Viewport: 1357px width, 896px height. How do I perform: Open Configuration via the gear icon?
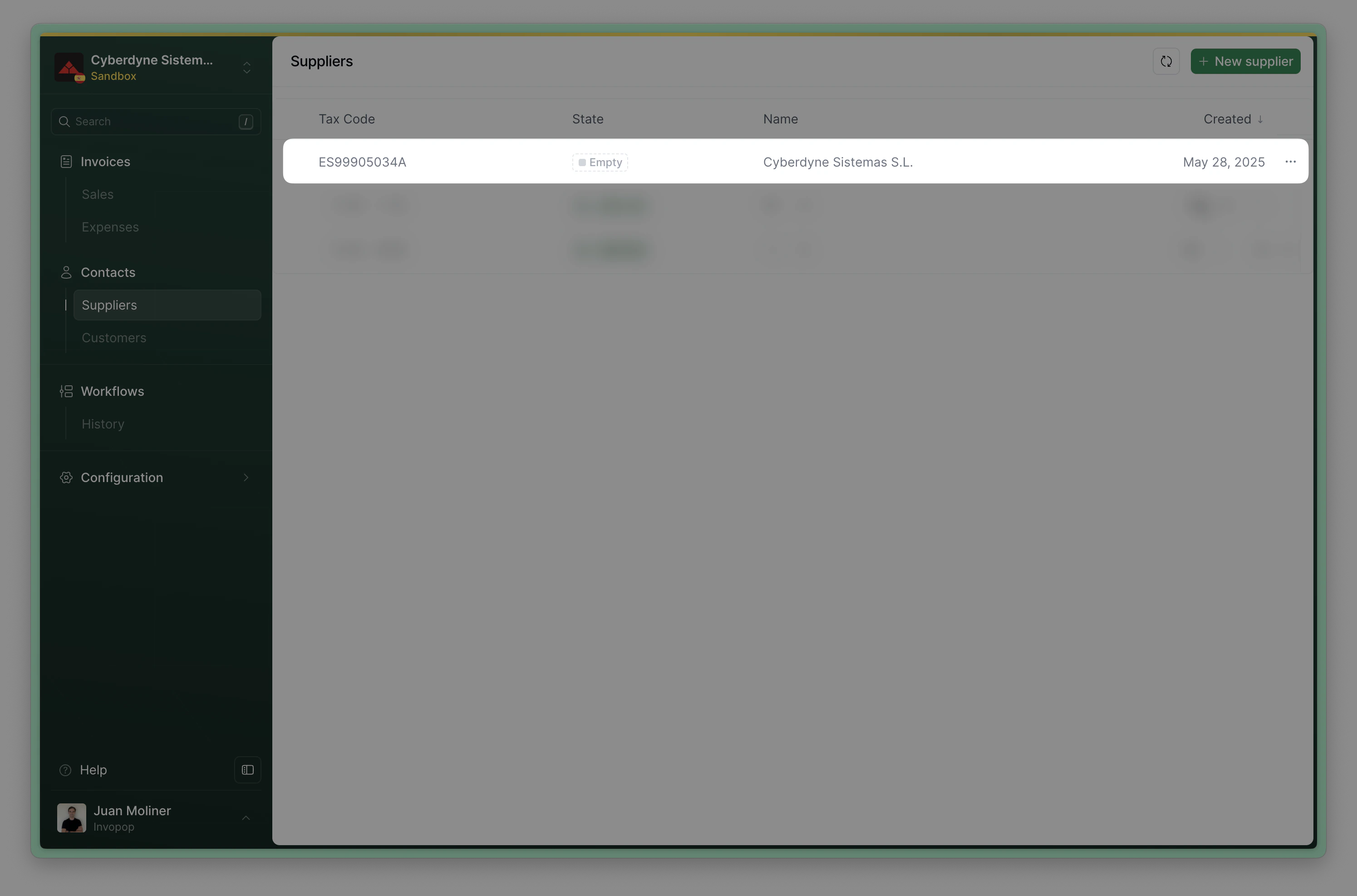(x=66, y=477)
